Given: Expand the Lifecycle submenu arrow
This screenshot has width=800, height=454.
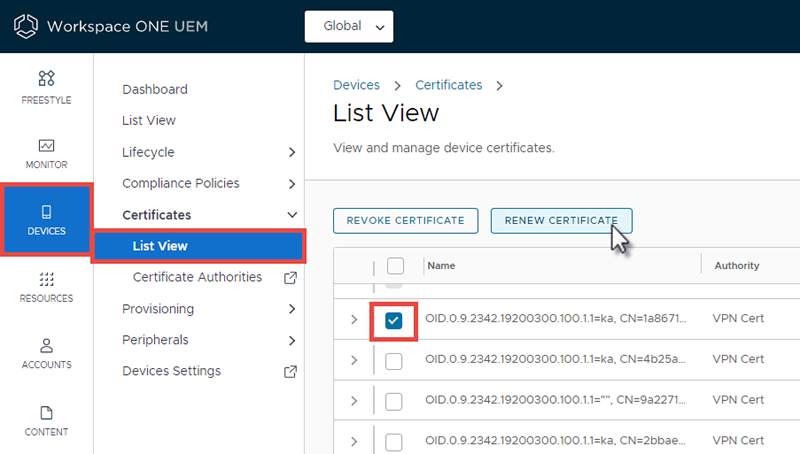Looking at the screenshot, I should pyautogui.click(x=292, y=152).
